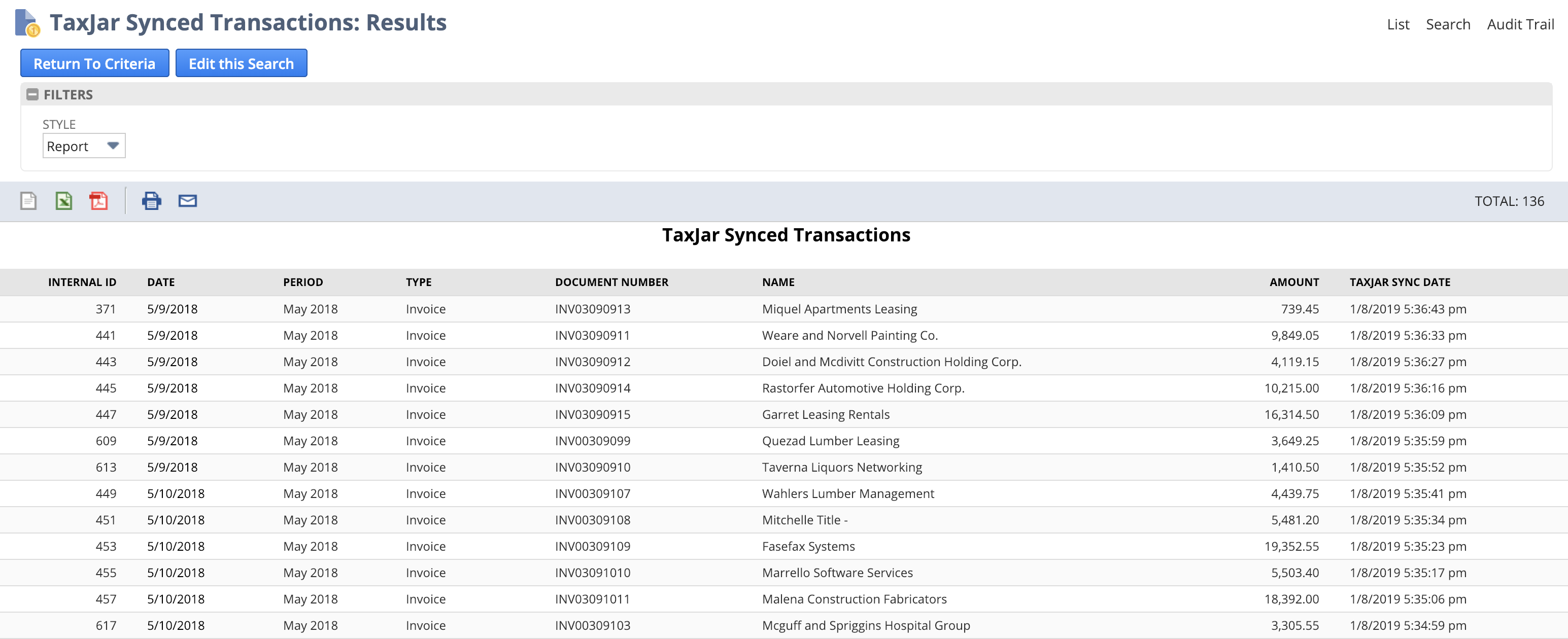Sort by Date column header
The width and height of the screenshot is (1568, 639).
point(161,282)
